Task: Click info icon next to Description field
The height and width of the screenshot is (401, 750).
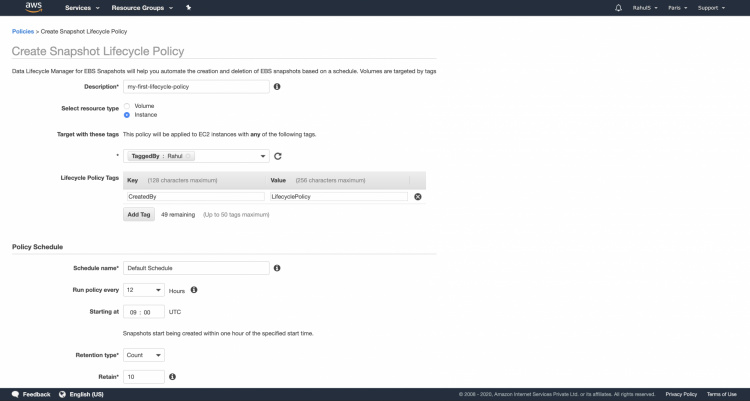Action: [x=277, y=87]
